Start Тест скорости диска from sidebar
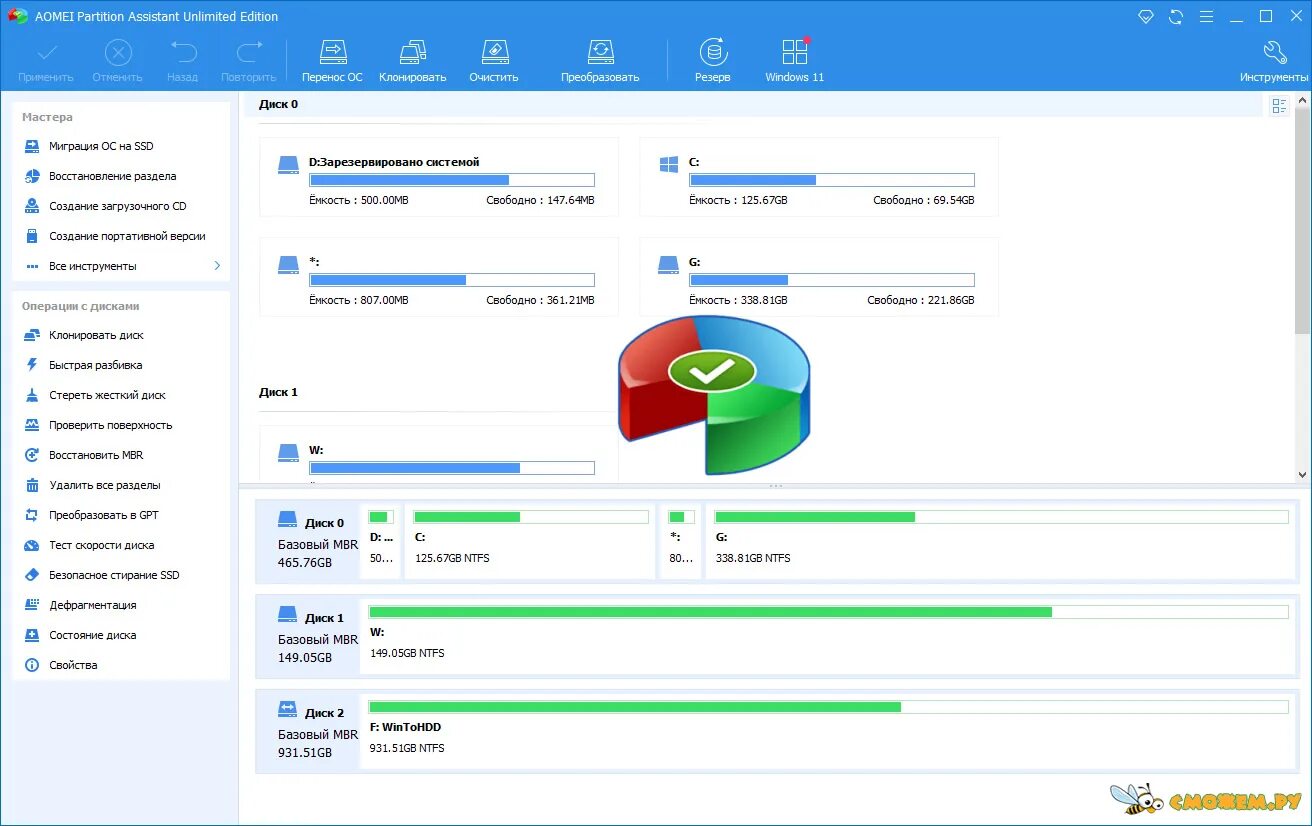 tap(100, 545)
